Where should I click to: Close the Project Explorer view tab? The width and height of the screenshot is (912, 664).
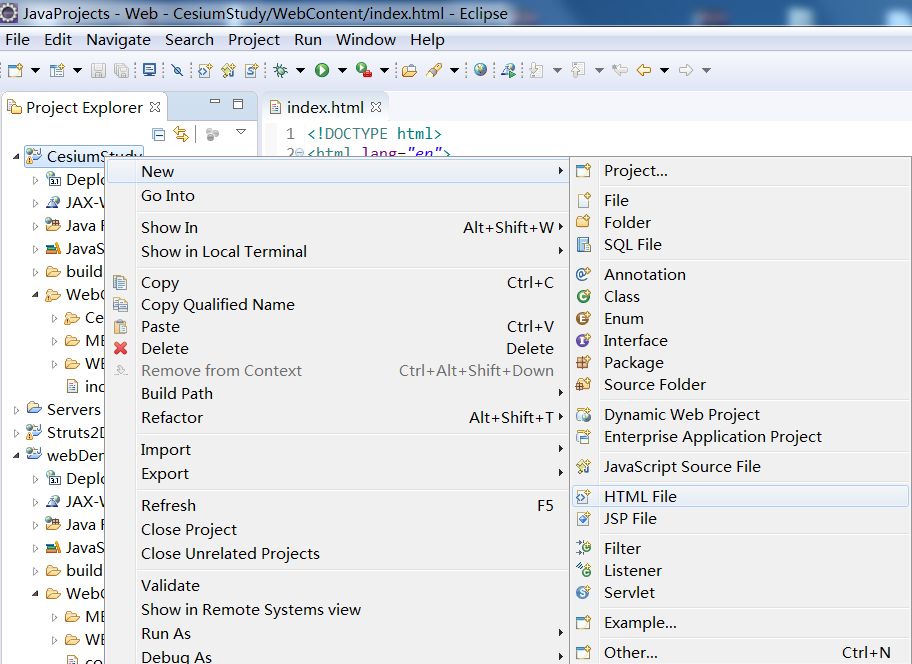coord(155,107)
